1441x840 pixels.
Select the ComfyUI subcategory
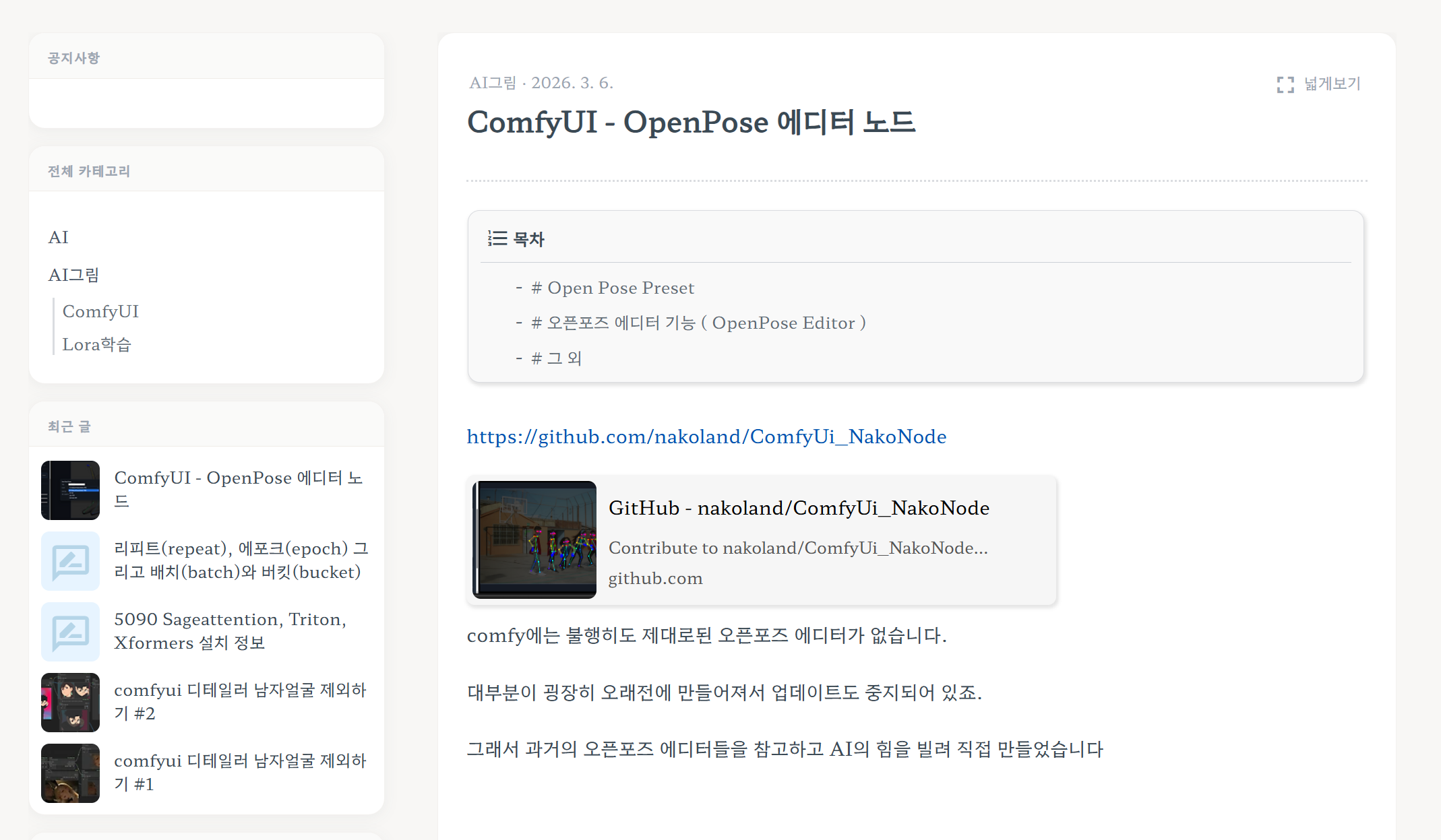100,311
